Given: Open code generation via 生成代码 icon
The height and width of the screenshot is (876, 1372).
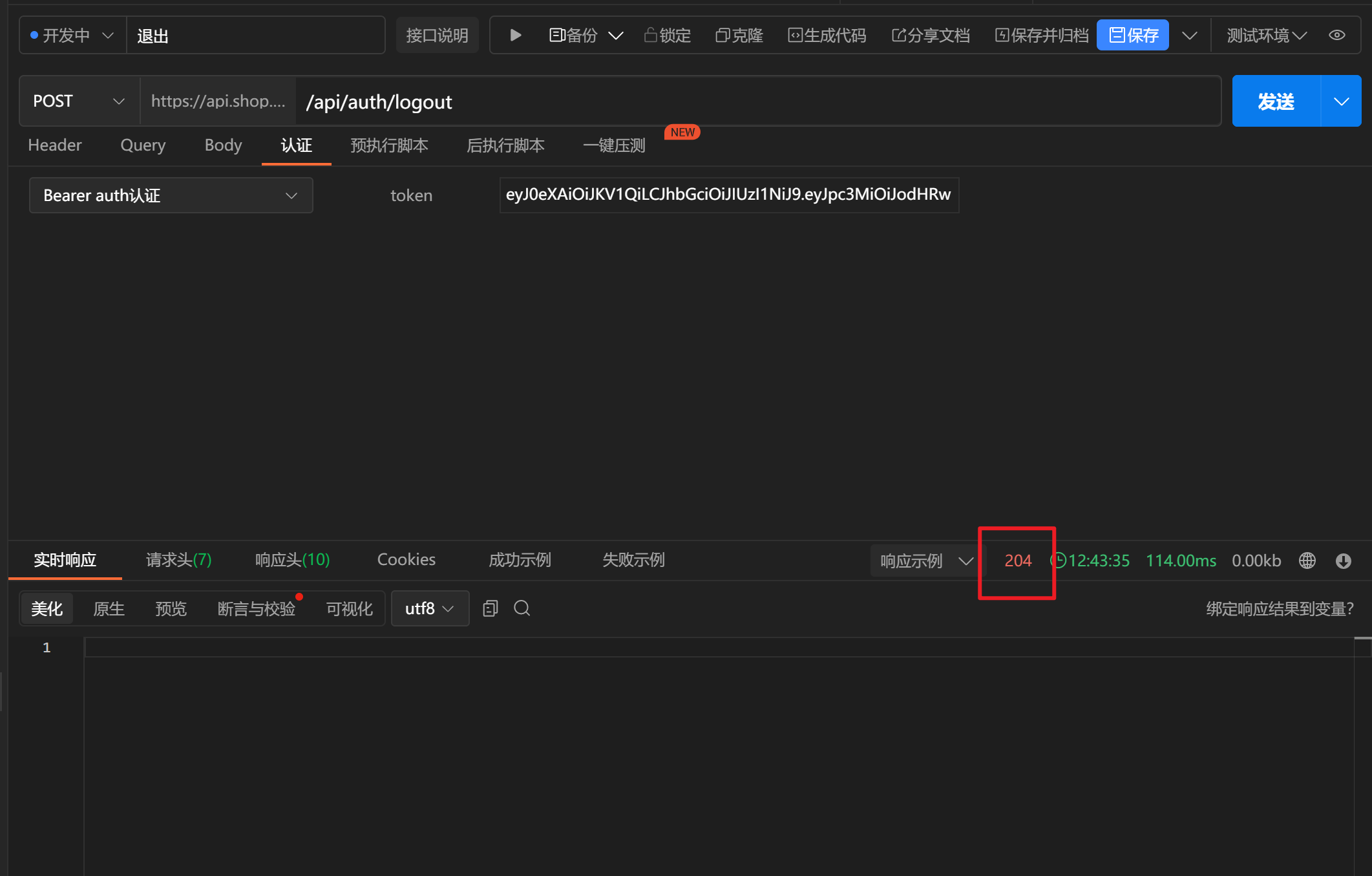Looking at the screenshot, I should (x=827, y=35).
